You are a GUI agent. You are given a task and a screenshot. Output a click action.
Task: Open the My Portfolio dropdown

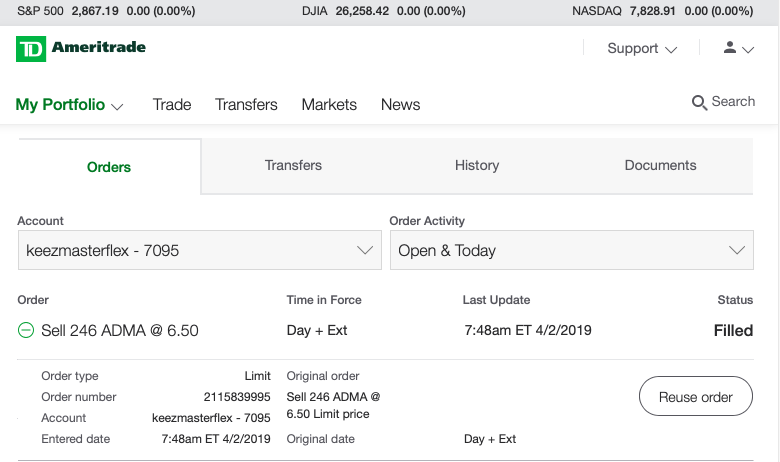click(69, 104)
